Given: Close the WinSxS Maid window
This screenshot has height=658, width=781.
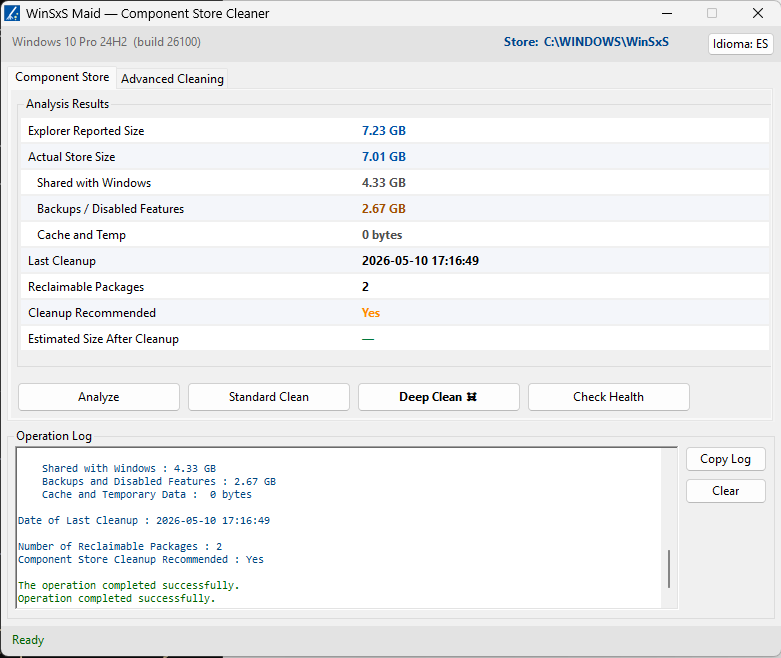Looking at the screenshot, I should (758, 13).
